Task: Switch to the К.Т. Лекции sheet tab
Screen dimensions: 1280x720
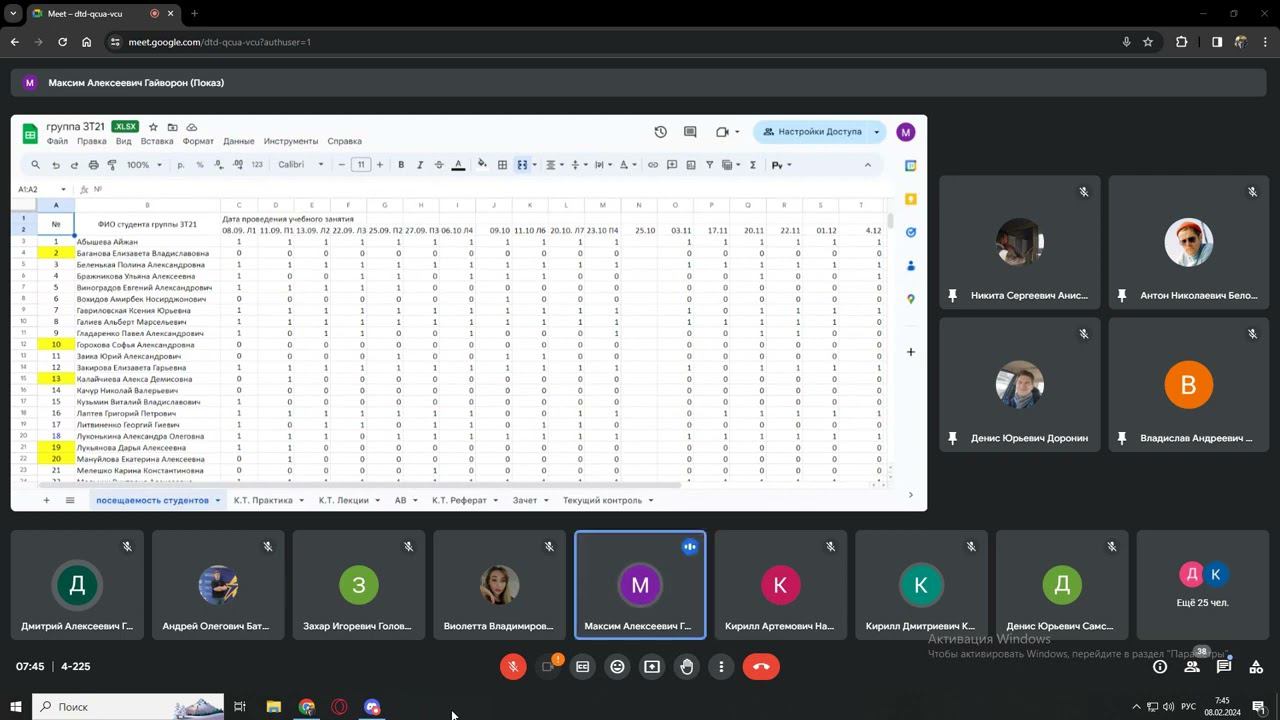Action: (343, 500)
